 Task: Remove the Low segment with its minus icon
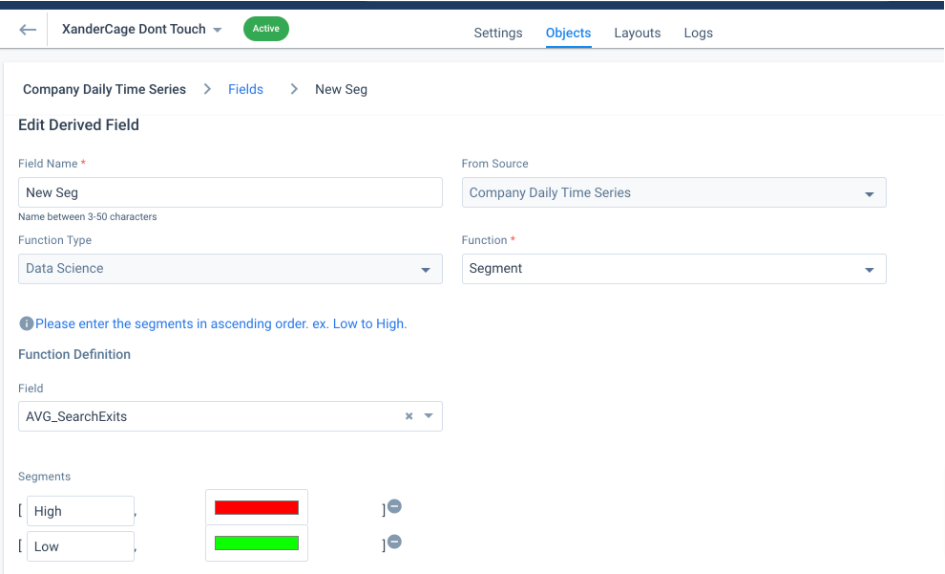(395, 542)
